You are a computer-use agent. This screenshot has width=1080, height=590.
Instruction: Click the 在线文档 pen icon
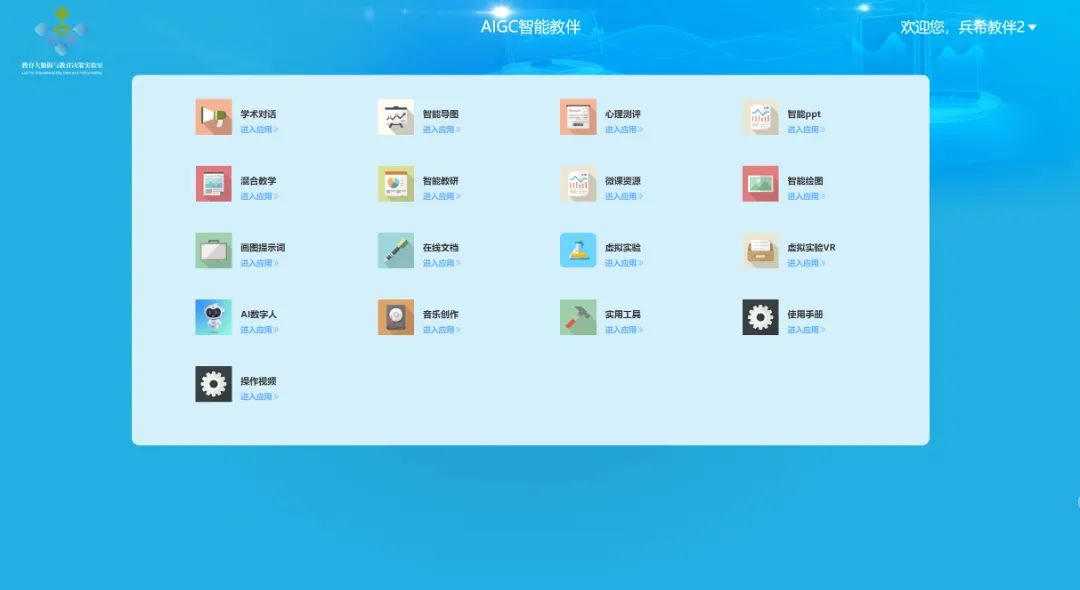pos(395,250)
